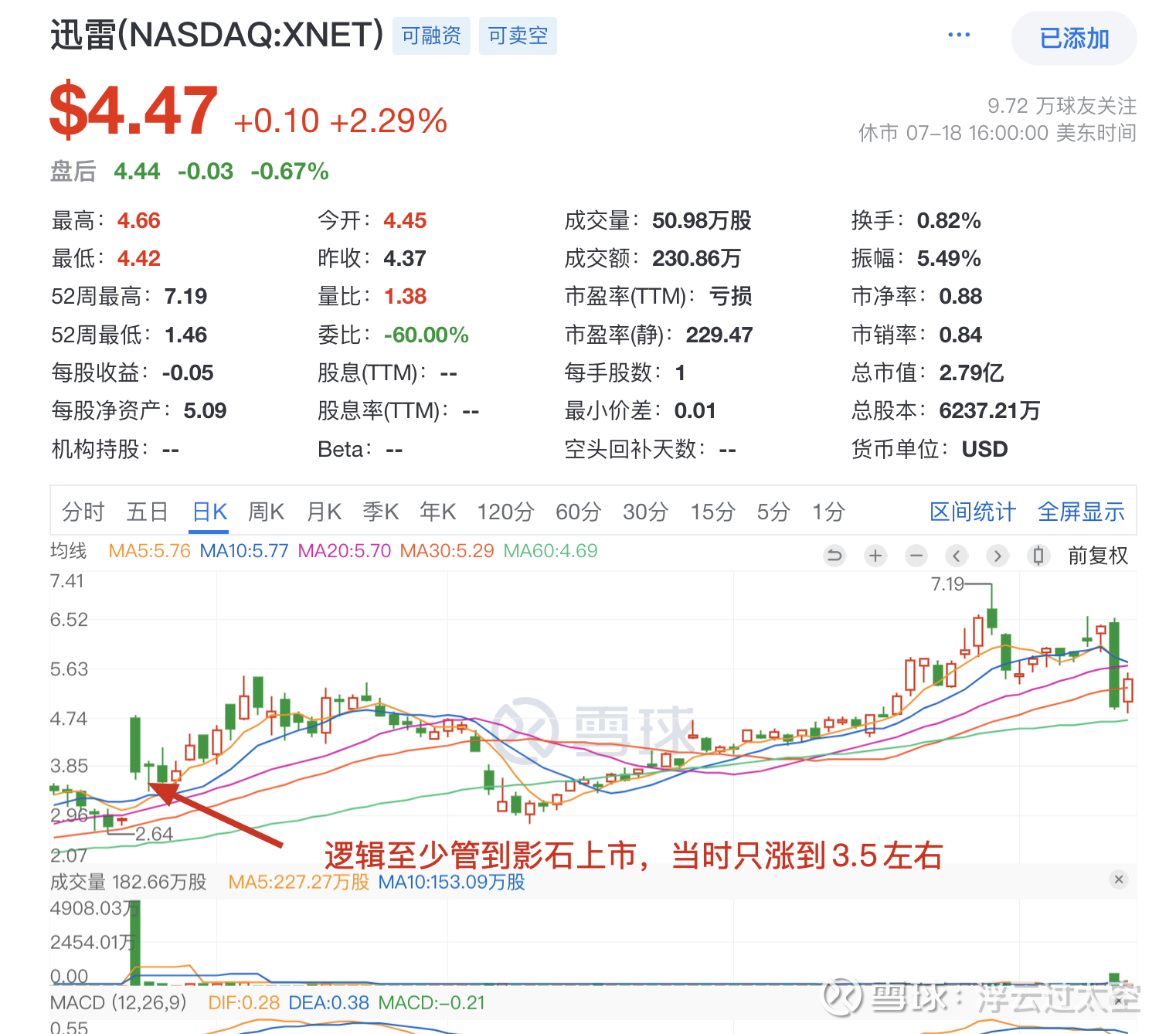Switch to the 30分 chart
This screenshot has width=1176, height=1034.
(x=646, y=512)
